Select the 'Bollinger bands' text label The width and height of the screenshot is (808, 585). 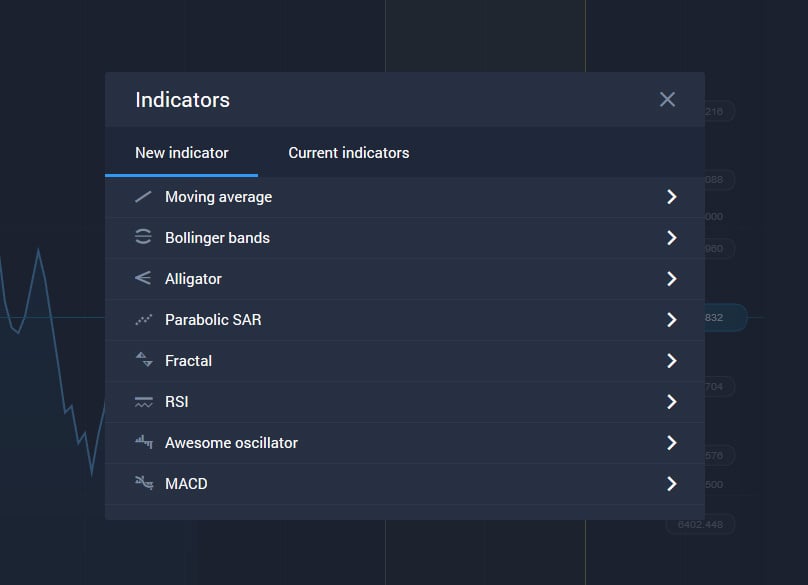point(217,238)
